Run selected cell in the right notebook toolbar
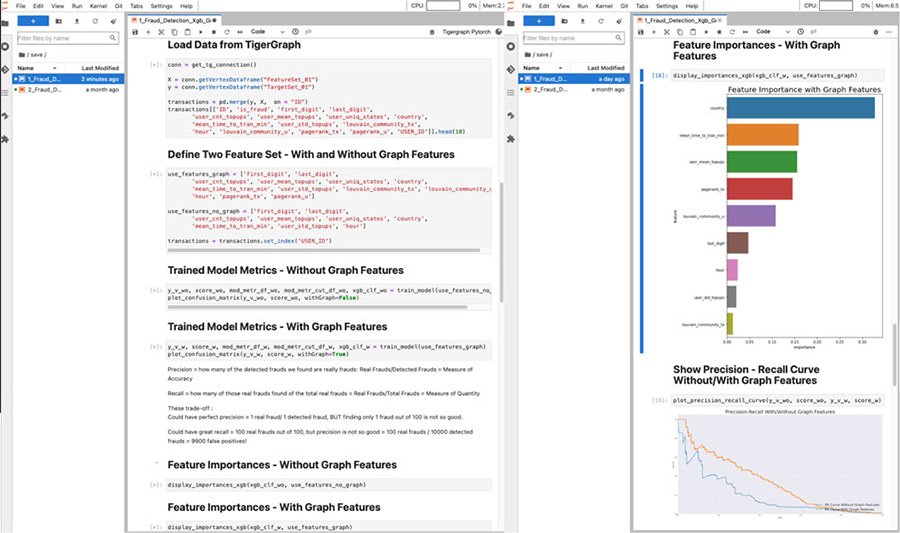Screen dimensions: 900x533 [704, 32]
